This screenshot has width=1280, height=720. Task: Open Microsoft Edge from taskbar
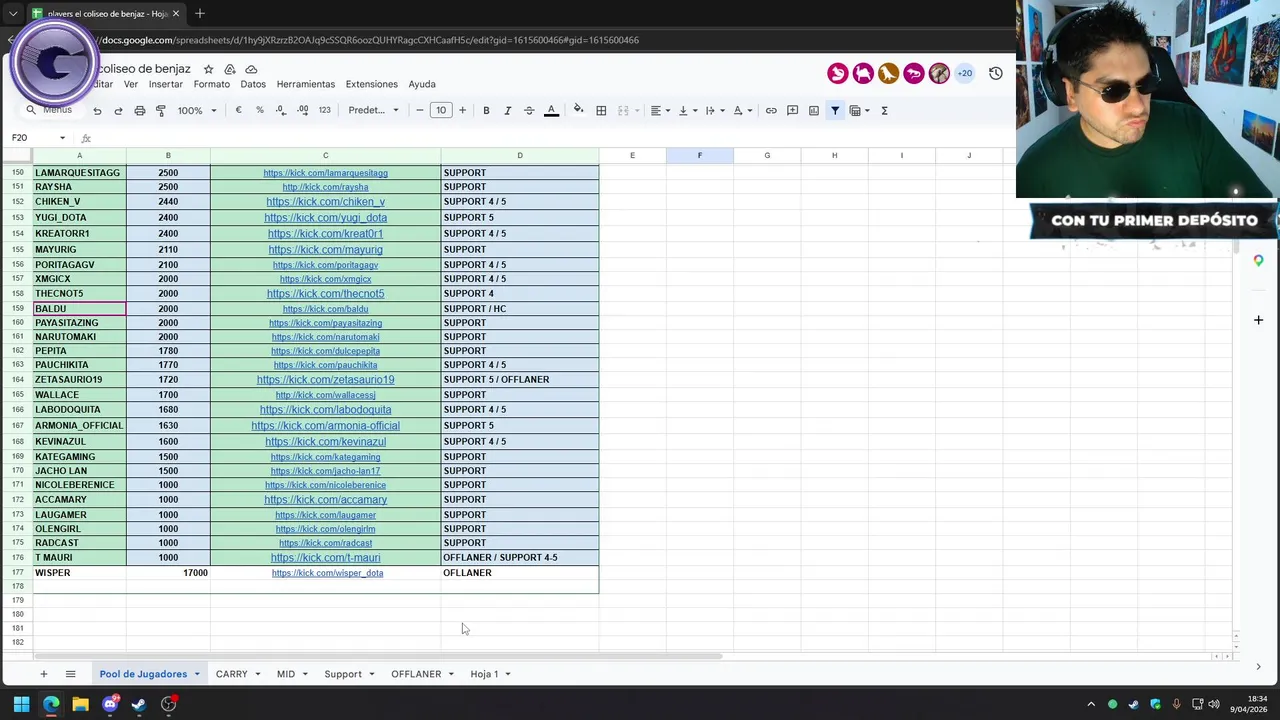(51, 704)
